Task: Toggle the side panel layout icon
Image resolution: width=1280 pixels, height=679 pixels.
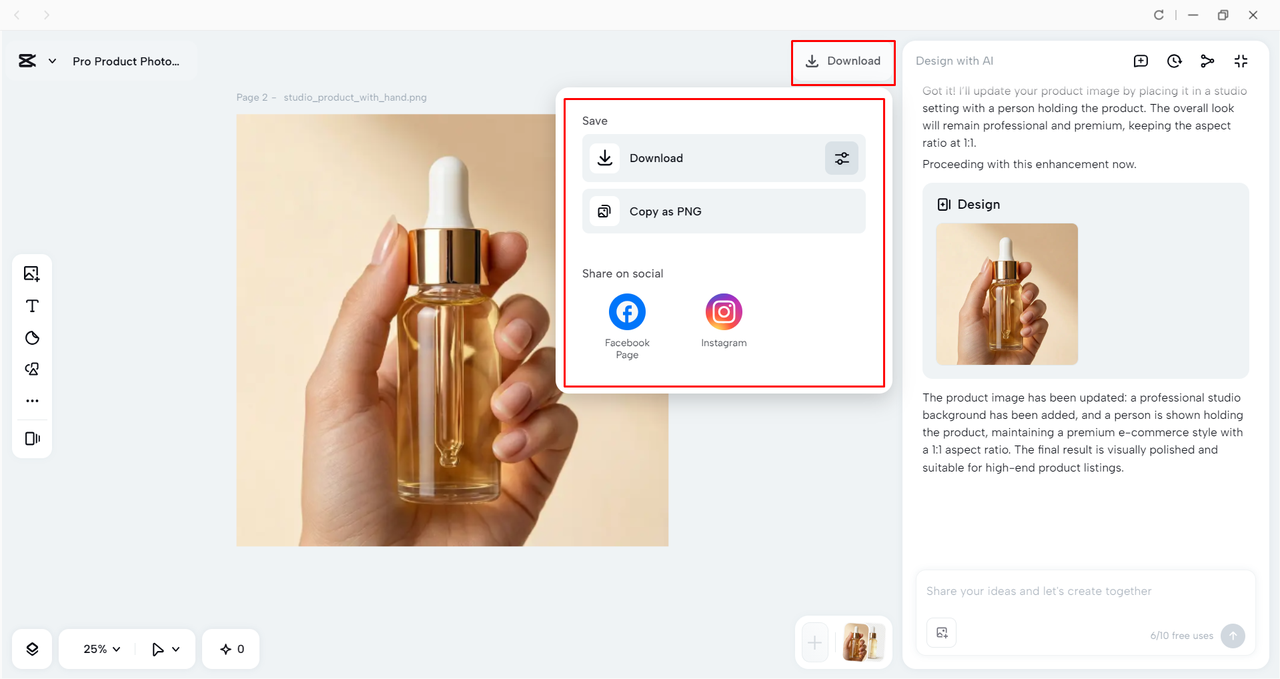Action: tap(32, 438)
